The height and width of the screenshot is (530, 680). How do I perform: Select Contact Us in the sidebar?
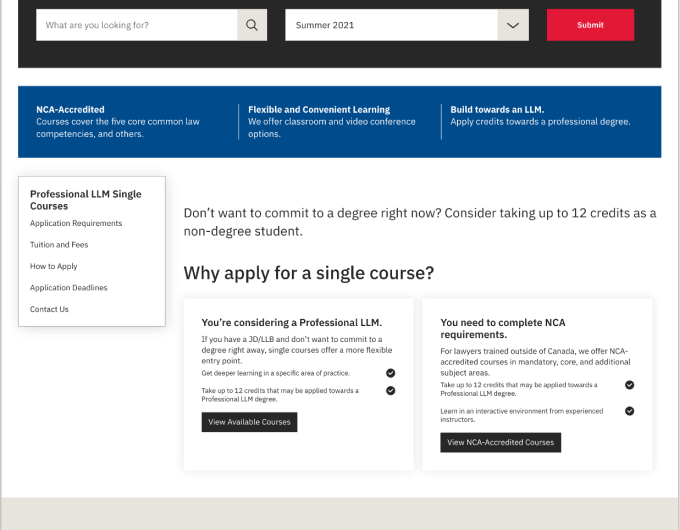49,309
